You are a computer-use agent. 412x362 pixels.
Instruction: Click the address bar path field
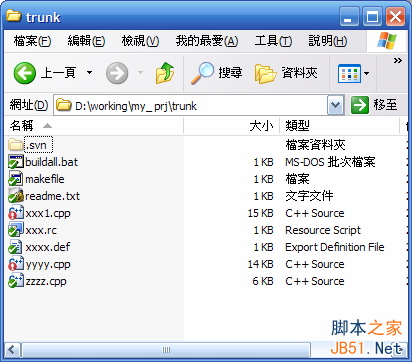tap(191, 106)
